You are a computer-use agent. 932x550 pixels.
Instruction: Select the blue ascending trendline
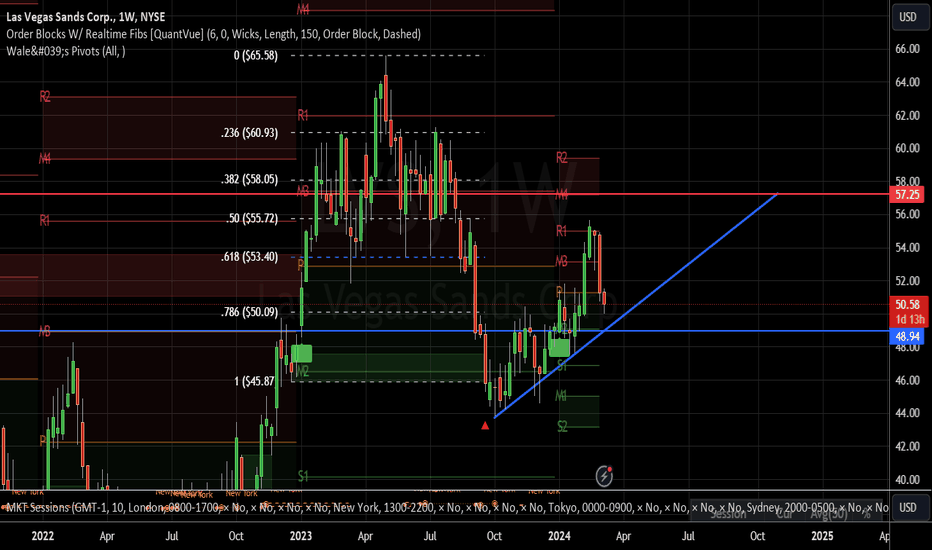636,306
